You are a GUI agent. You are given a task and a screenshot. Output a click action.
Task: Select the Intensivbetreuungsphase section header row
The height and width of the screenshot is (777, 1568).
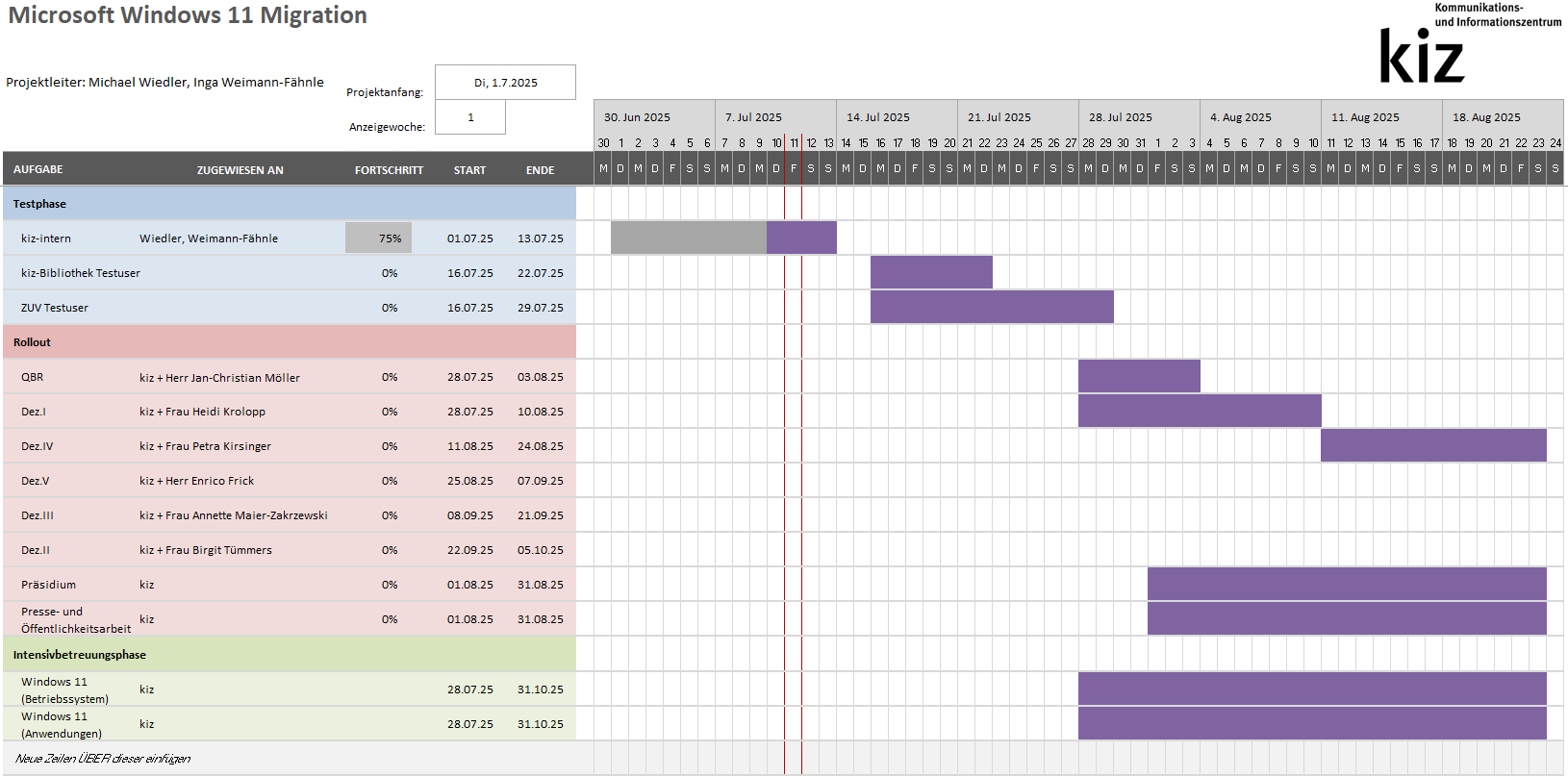289,655
